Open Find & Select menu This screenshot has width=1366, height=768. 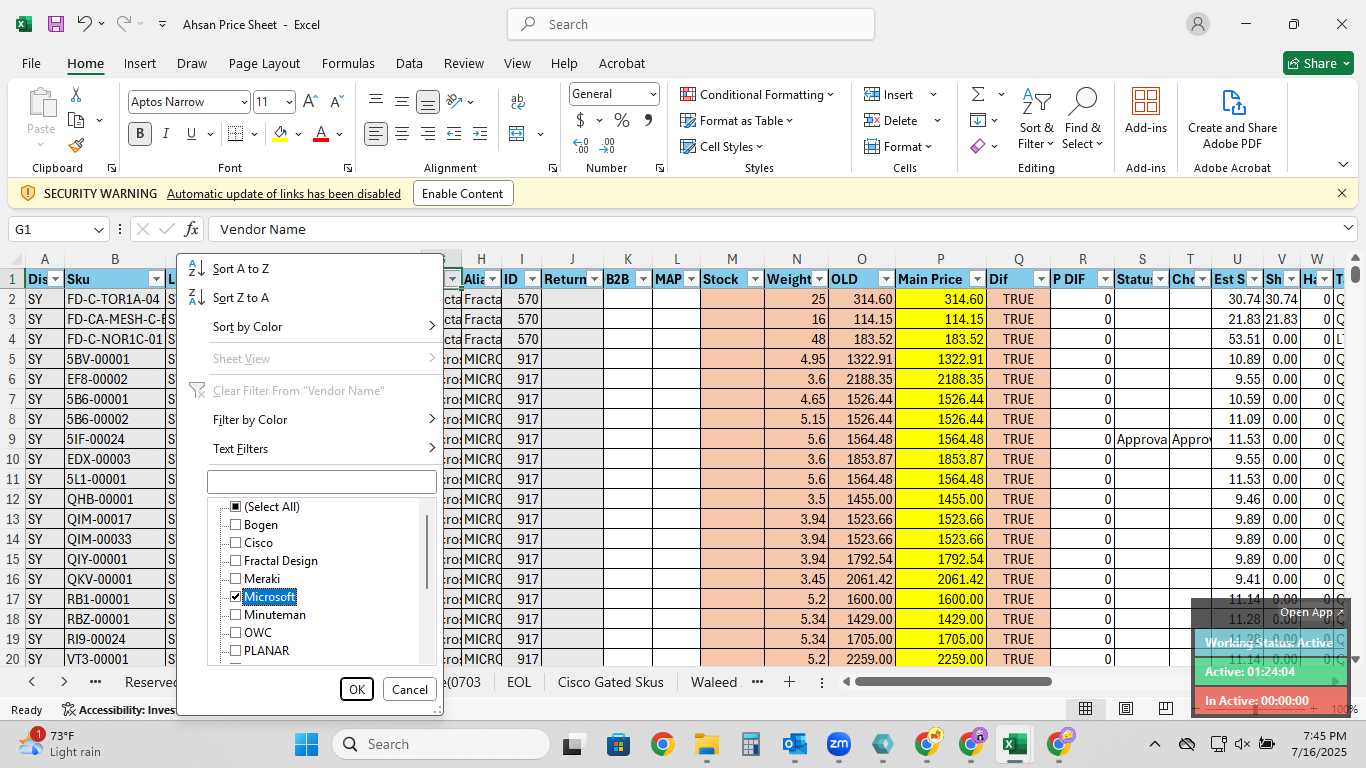coord(1083,119)
